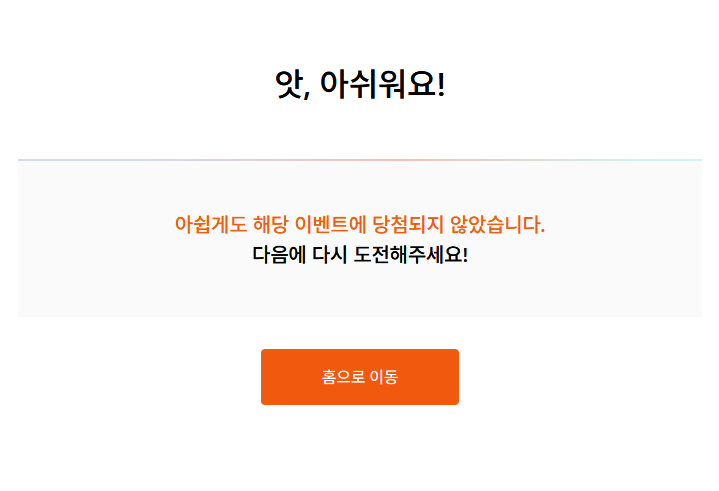
Task: Click the word 앗 in the heading
Action: pyautogui.click(x=289, y=85)
